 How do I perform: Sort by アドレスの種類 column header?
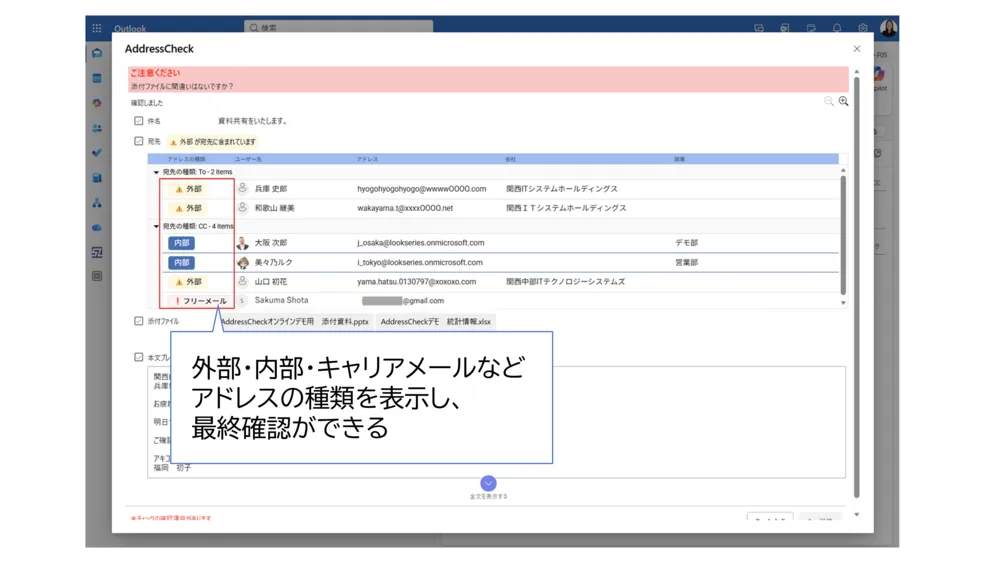pyautogui.click(x=186, y=159)
